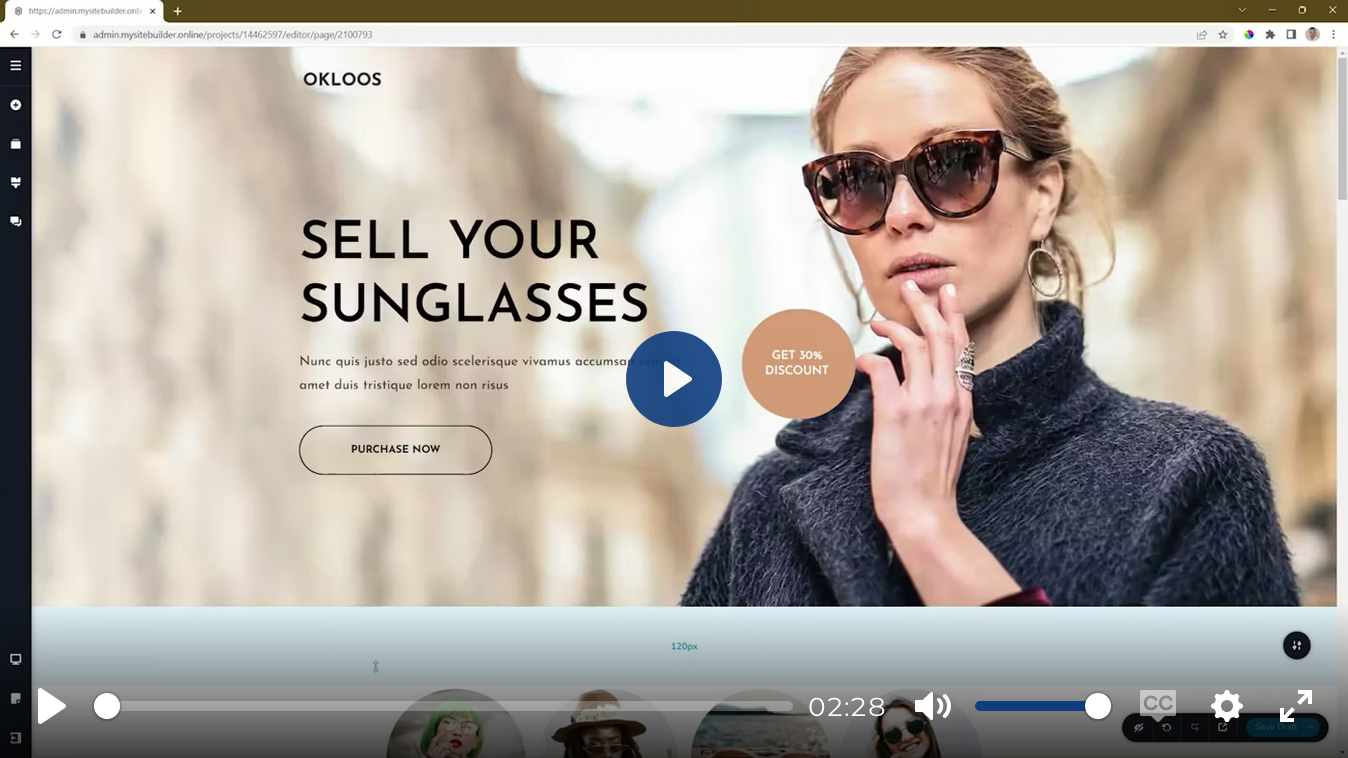Open the fourth icon in the editor sidebar

click(15, 183)
